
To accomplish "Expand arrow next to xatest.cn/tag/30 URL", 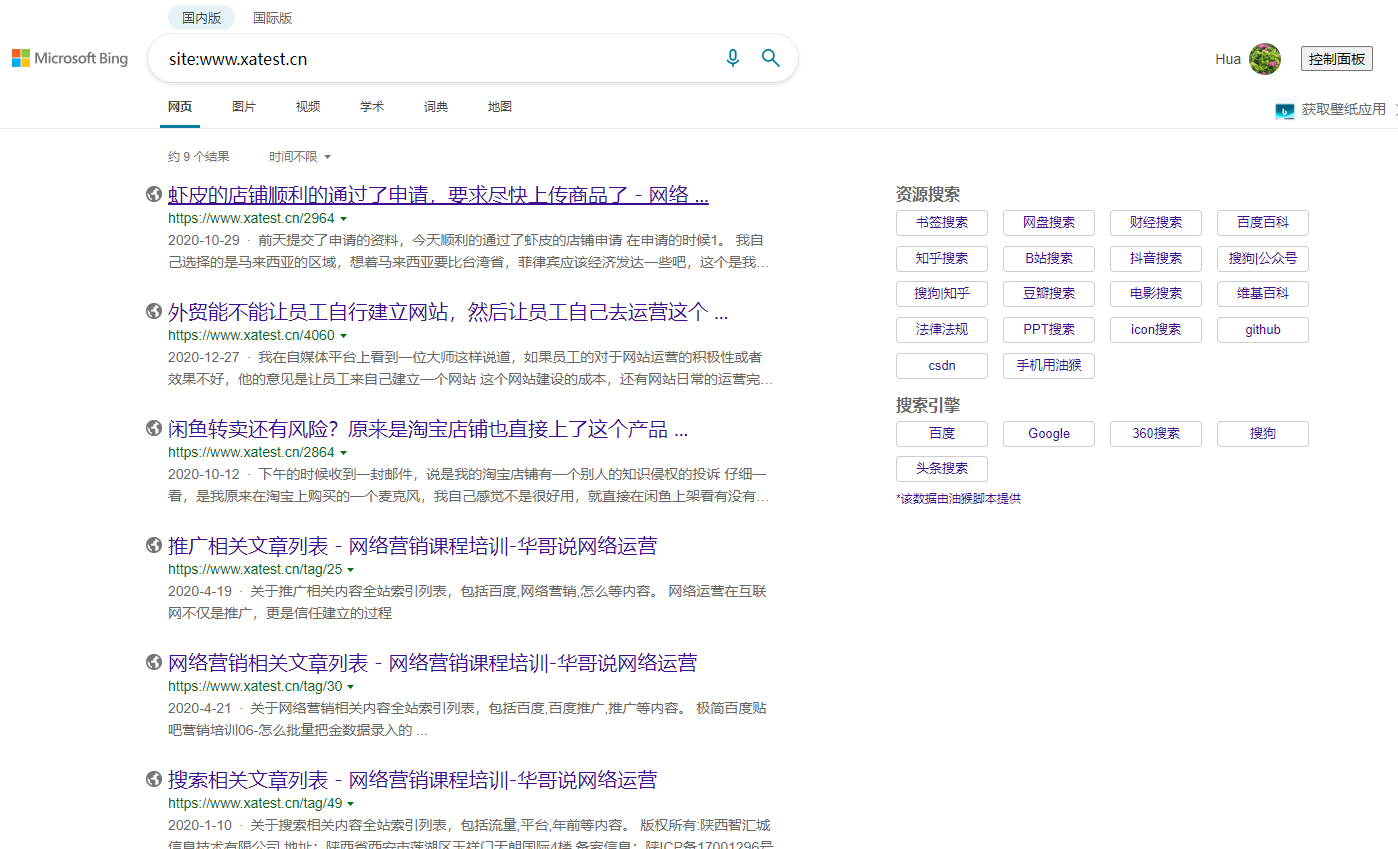I will point(350,686).
